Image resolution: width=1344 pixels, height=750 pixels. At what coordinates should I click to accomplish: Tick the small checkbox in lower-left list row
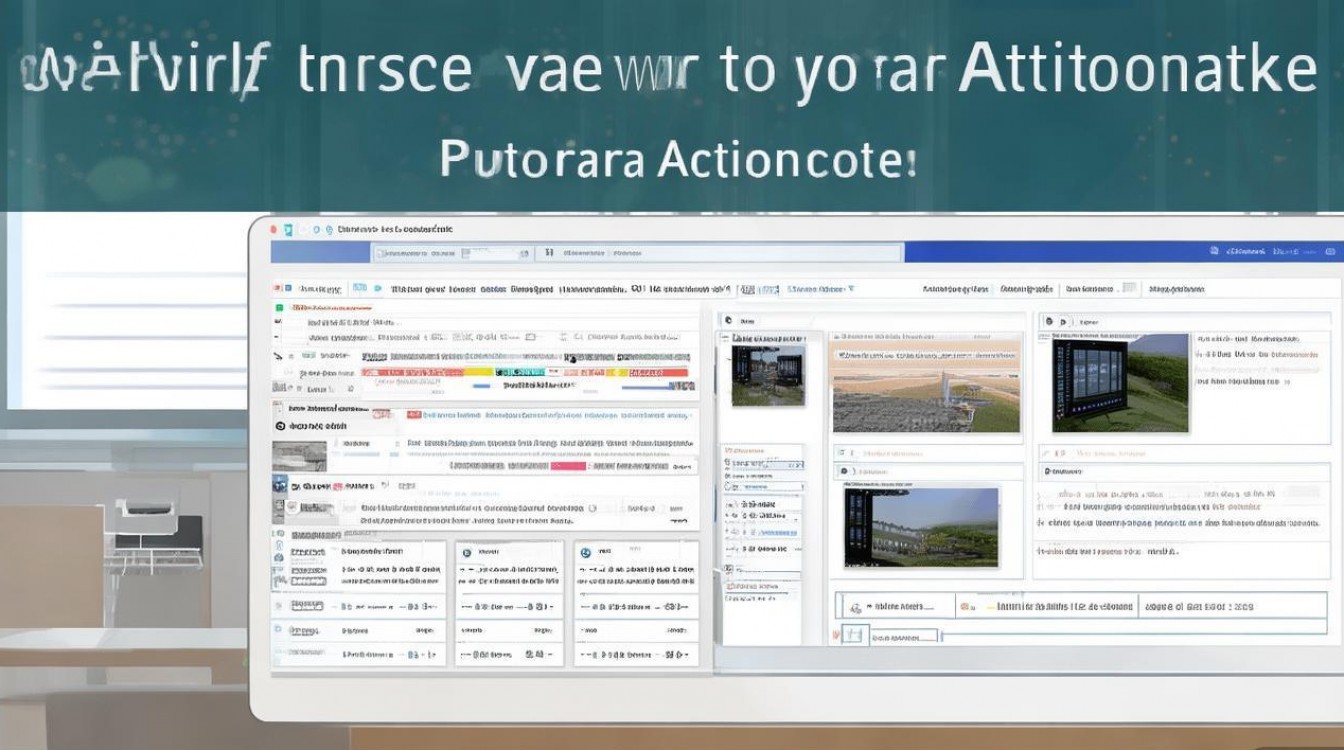point(279,631)
